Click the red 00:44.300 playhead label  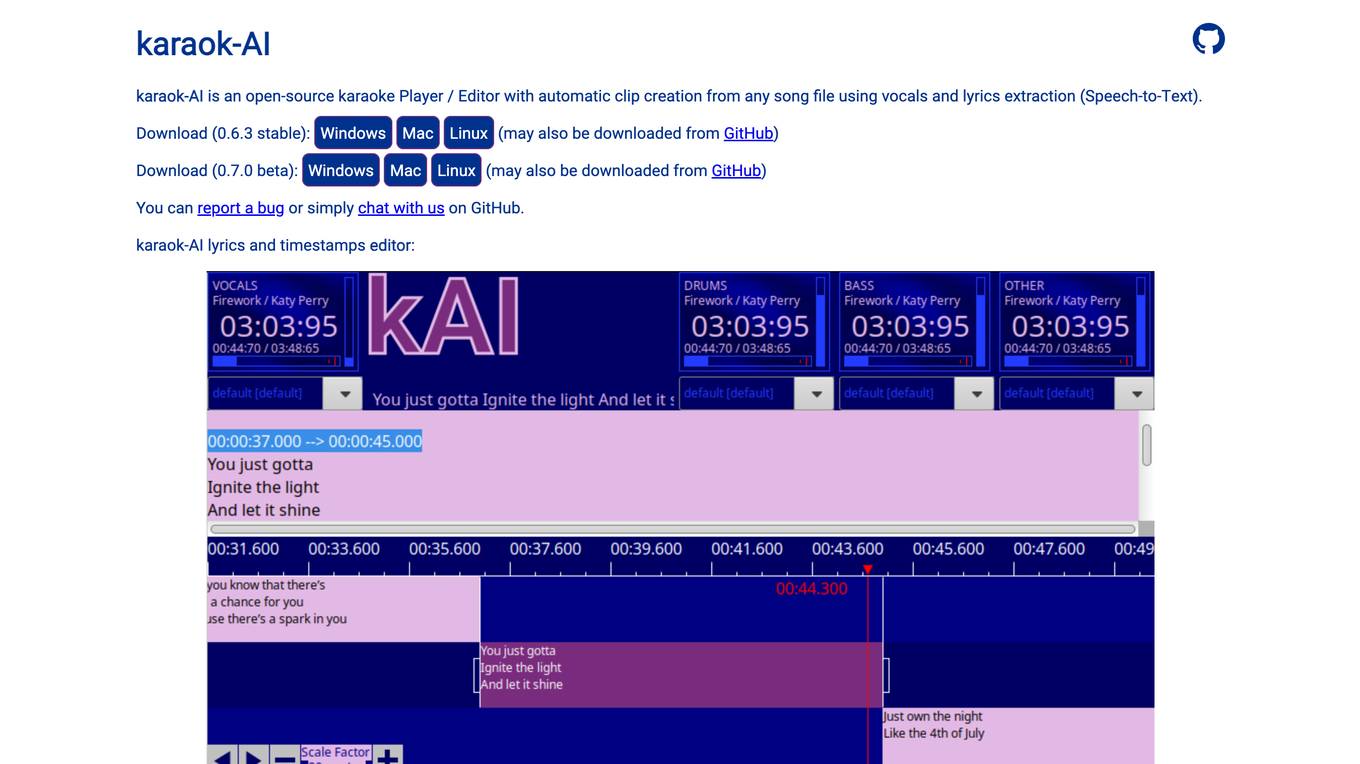[x=811, y=589]
